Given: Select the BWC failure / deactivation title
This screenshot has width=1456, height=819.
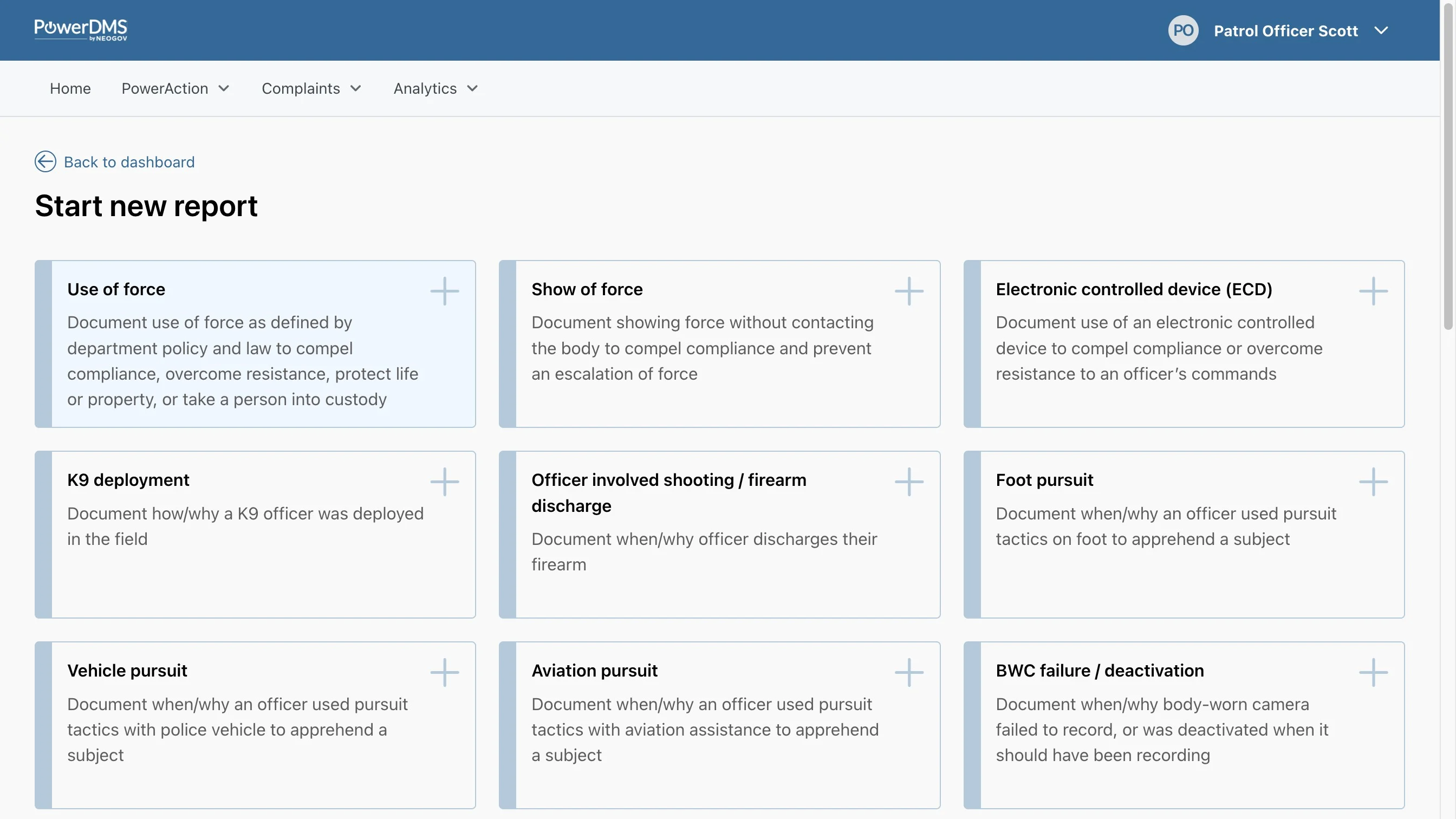Looking at the screenshot, I should (x=1100, y=671).
